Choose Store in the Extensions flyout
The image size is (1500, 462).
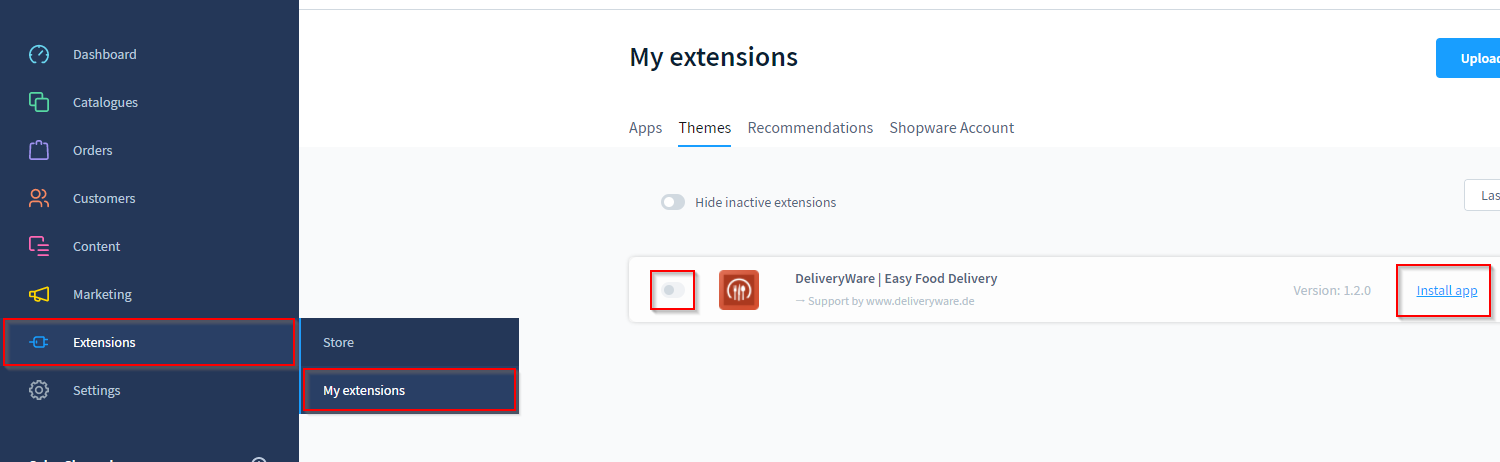point(339,342)
